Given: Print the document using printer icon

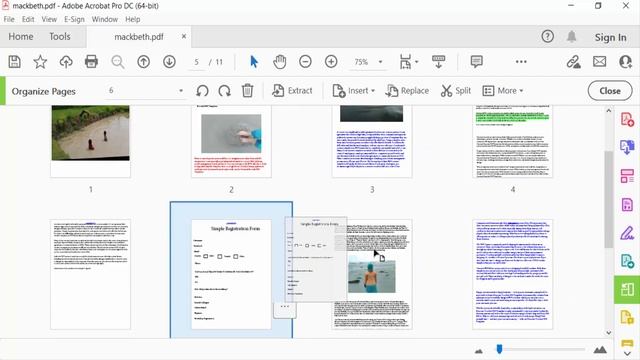Looking at the screenshot, I should click(91, 62).
